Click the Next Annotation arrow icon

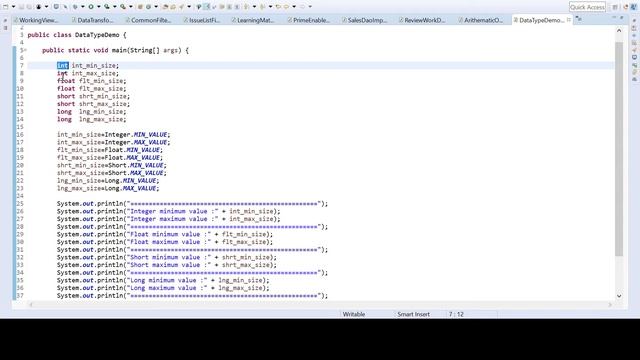pyautogui.click(x=246, y=7)
